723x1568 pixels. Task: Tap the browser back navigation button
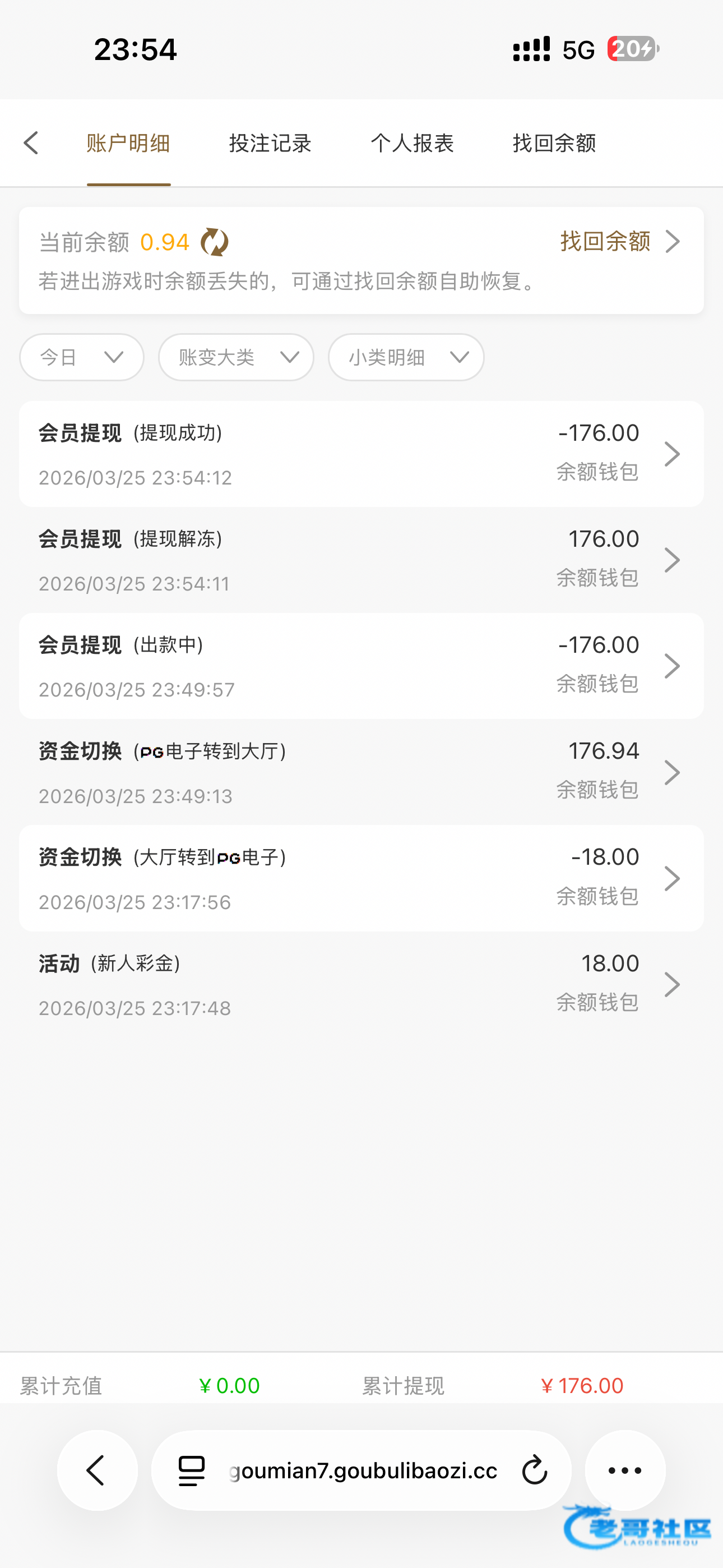point(98,1470)
